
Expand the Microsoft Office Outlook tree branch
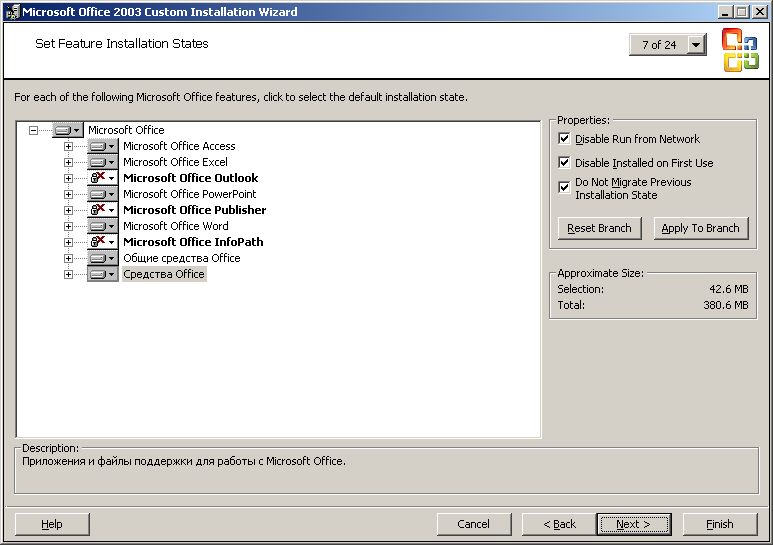pos(69,178)
